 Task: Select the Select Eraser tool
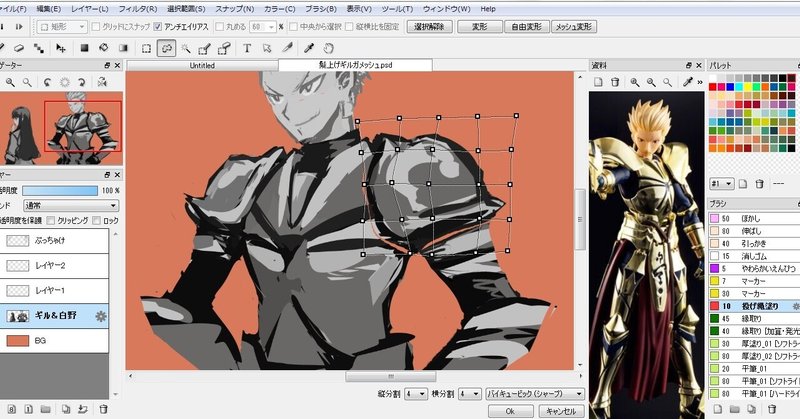click(224, 48)
